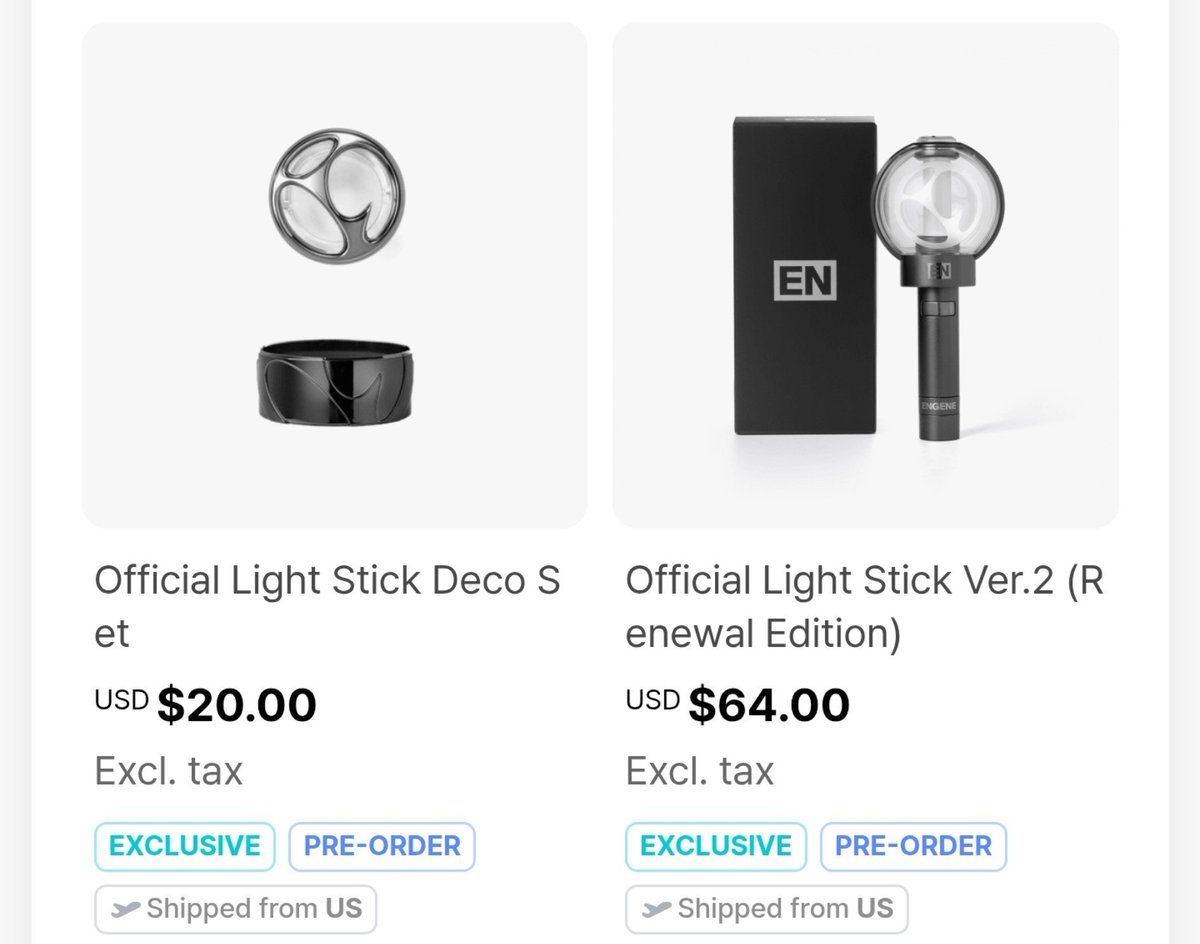Image resolution: width=1200 pixels, height=944 pixels.
Task: Click the EXCLUSIVE badge under Deco Set
Action: 184,846
